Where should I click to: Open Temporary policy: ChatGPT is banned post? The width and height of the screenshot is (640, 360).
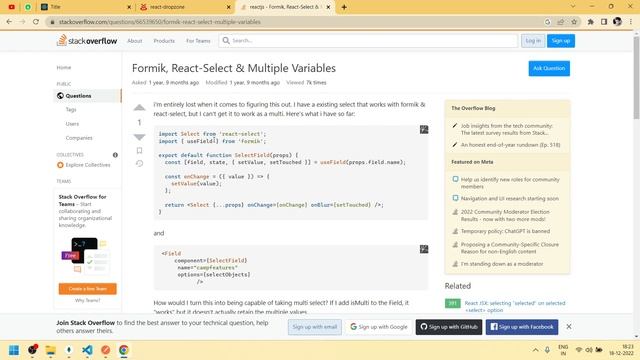[x=505, y=231]
